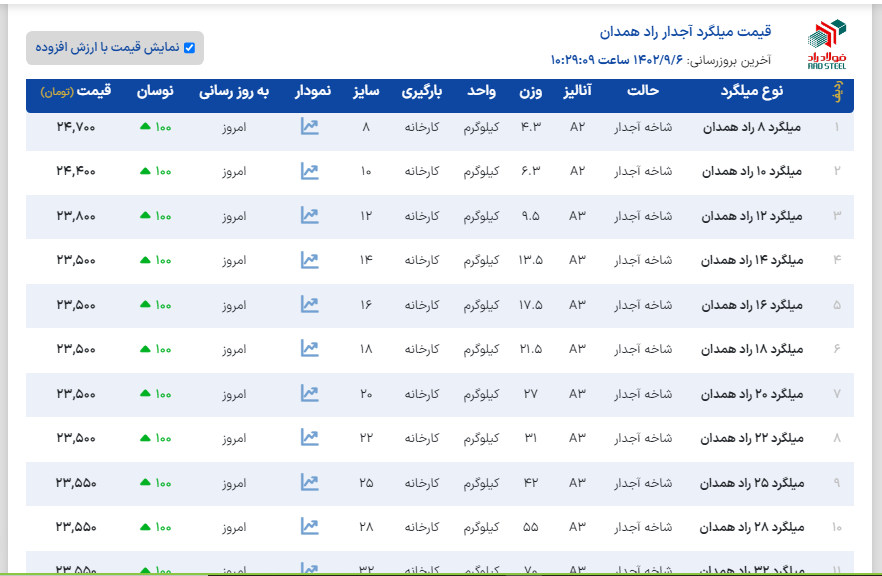Open chart icon for میلگرد 10 راد همدان
Image resolution: width=882 pixels, height=576 pixels.
coord(309,171)
